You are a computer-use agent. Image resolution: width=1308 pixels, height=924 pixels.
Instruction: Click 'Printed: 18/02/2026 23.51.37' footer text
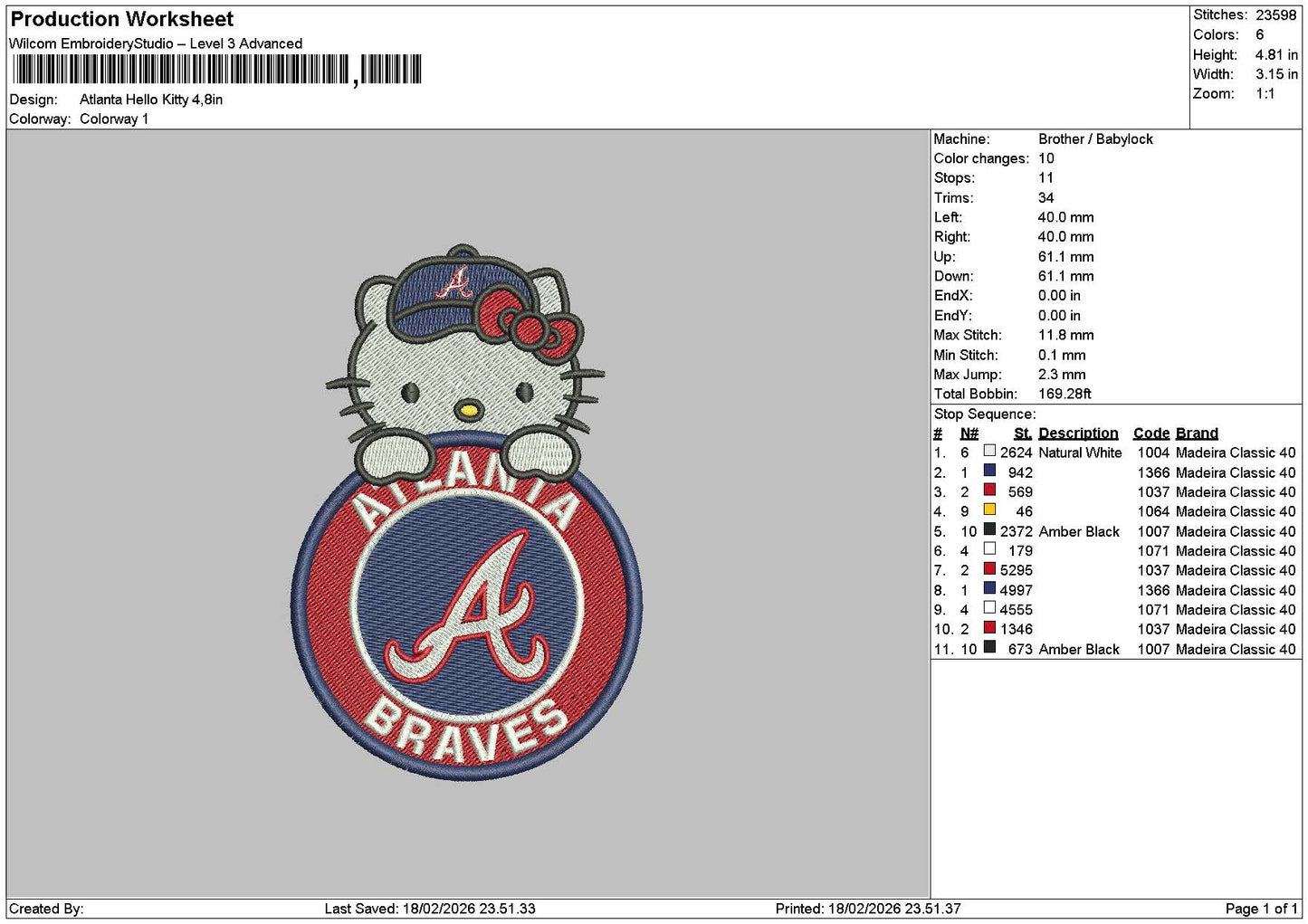point(868,909)
